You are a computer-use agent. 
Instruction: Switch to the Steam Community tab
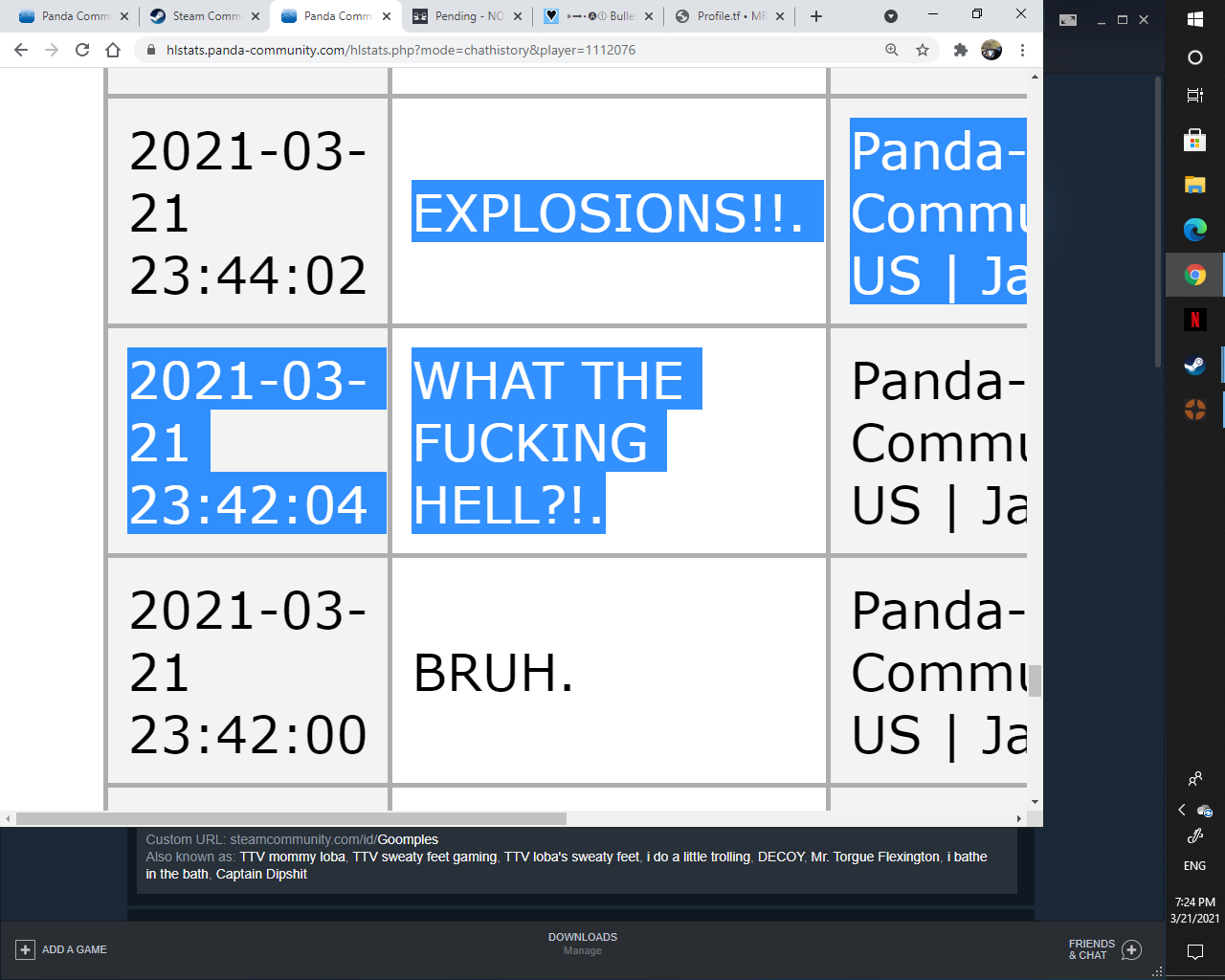205,16
